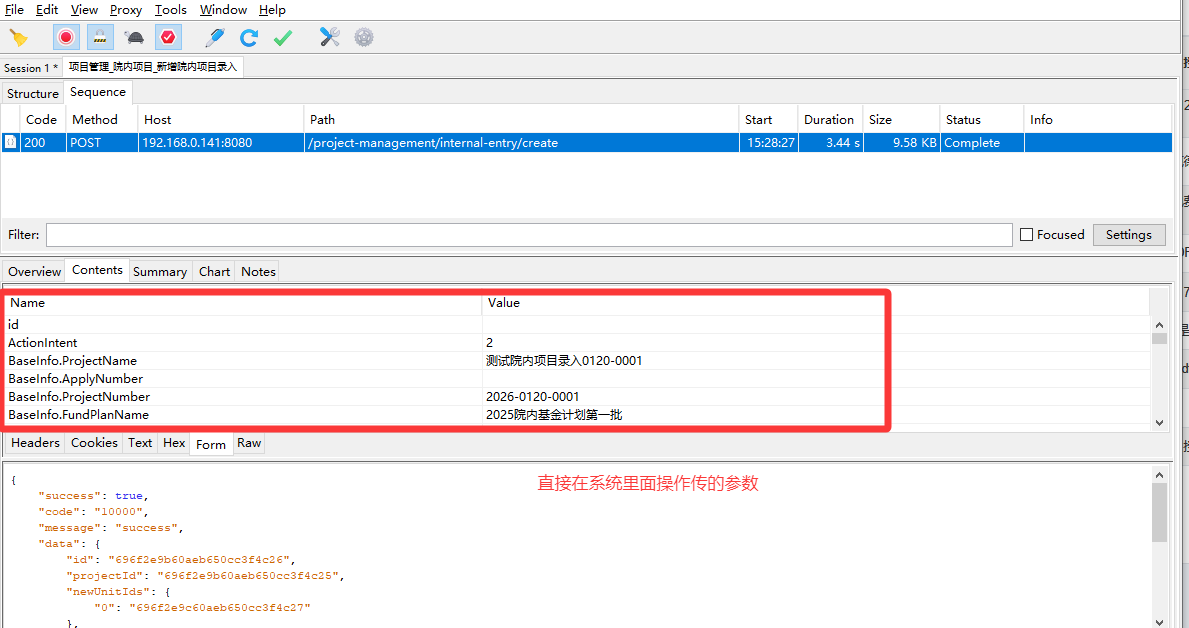Image resolution: width=1189 pixels, height=628 pixels.
Task: Open the Settings gear icon
Action: pyautogui.click(x=364, y=37)
